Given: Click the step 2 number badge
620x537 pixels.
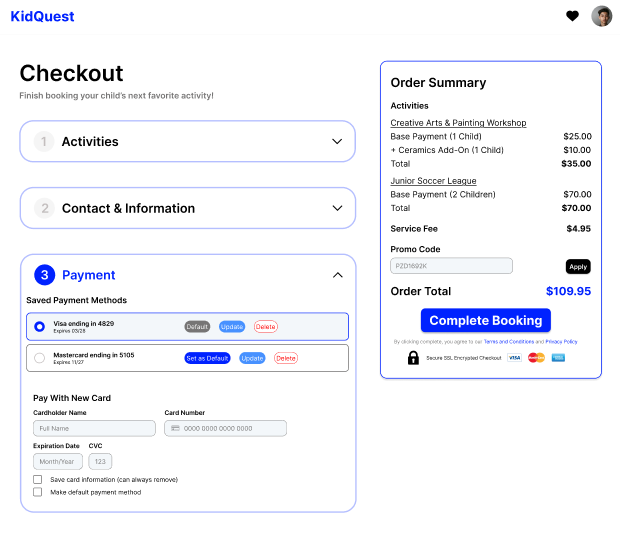Looking at the screenshot, I should [x=44, y=208].
